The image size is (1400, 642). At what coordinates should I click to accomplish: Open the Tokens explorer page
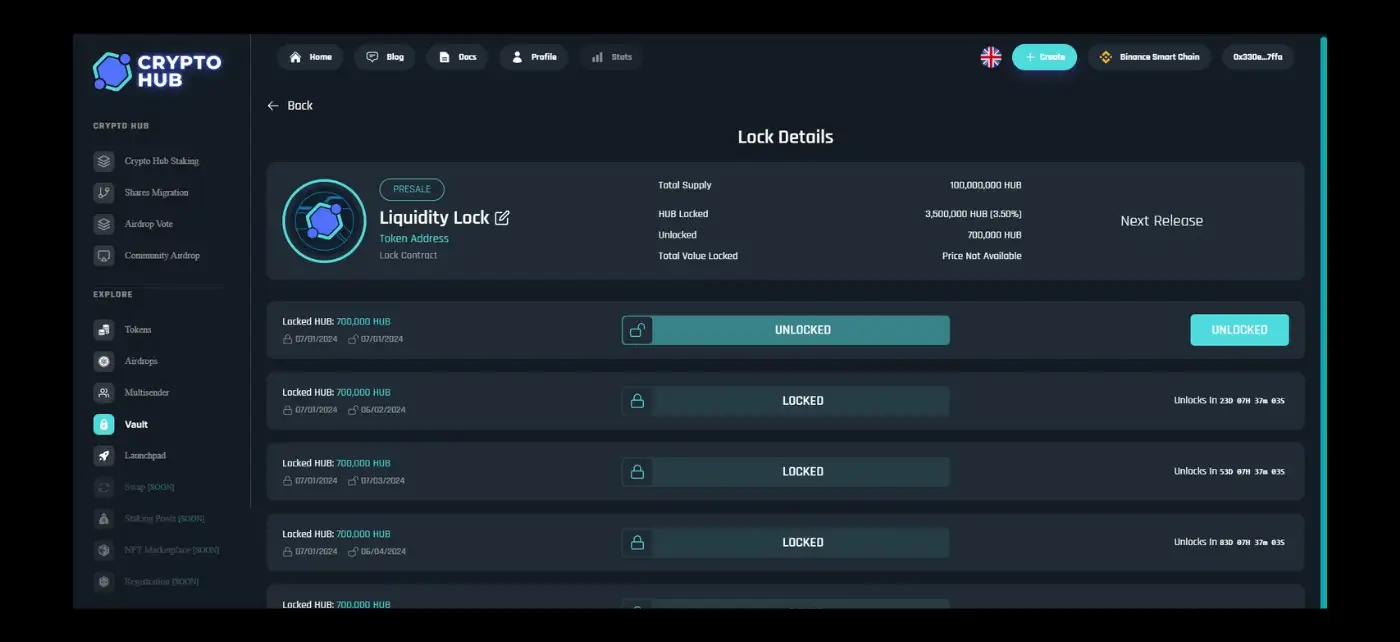(137, 330)
